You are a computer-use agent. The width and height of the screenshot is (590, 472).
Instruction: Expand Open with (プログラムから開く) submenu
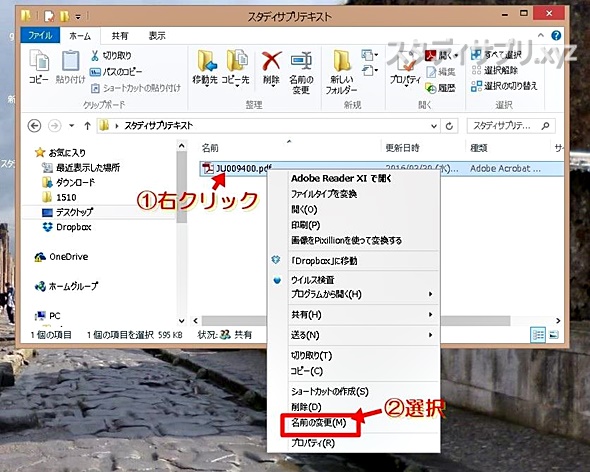pos(430,294)
